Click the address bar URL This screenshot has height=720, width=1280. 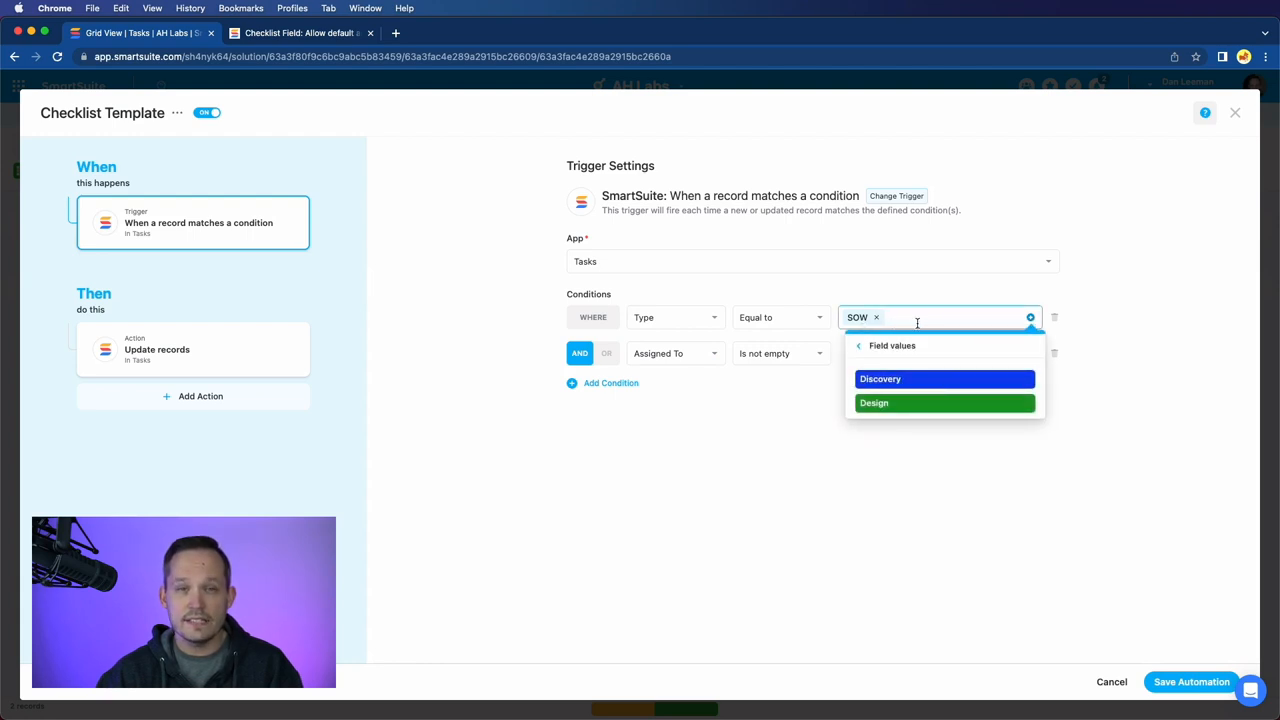[x=382, y=57]
